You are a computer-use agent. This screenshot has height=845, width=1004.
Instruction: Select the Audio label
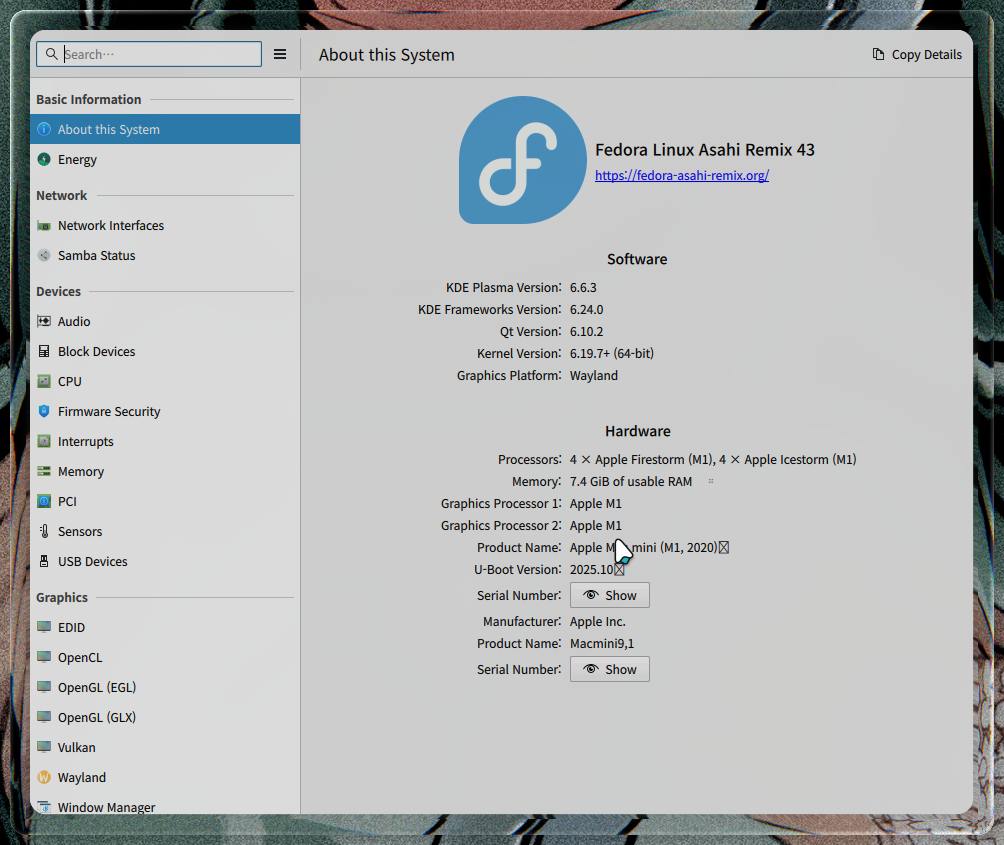[x=74, y=321]
